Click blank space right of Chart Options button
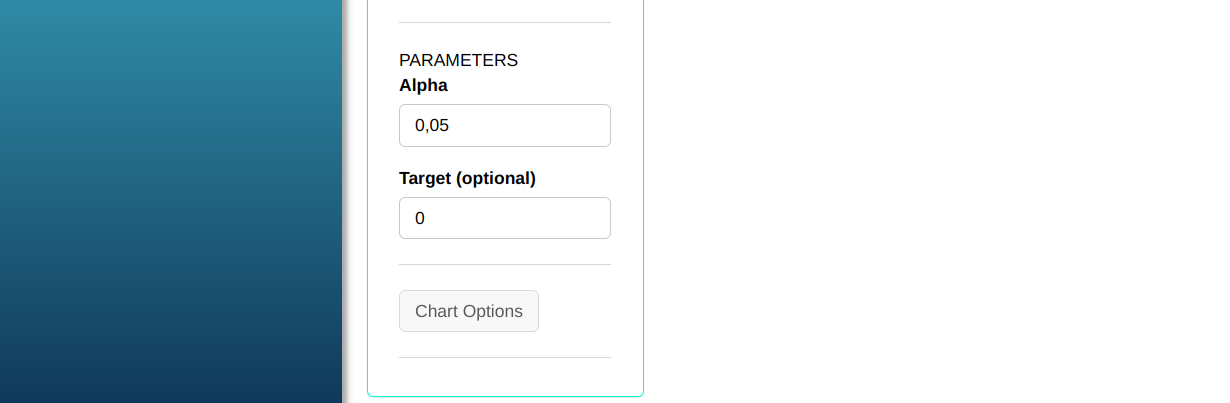Viewport: 1230px width, 403px height. pos(580,311)
